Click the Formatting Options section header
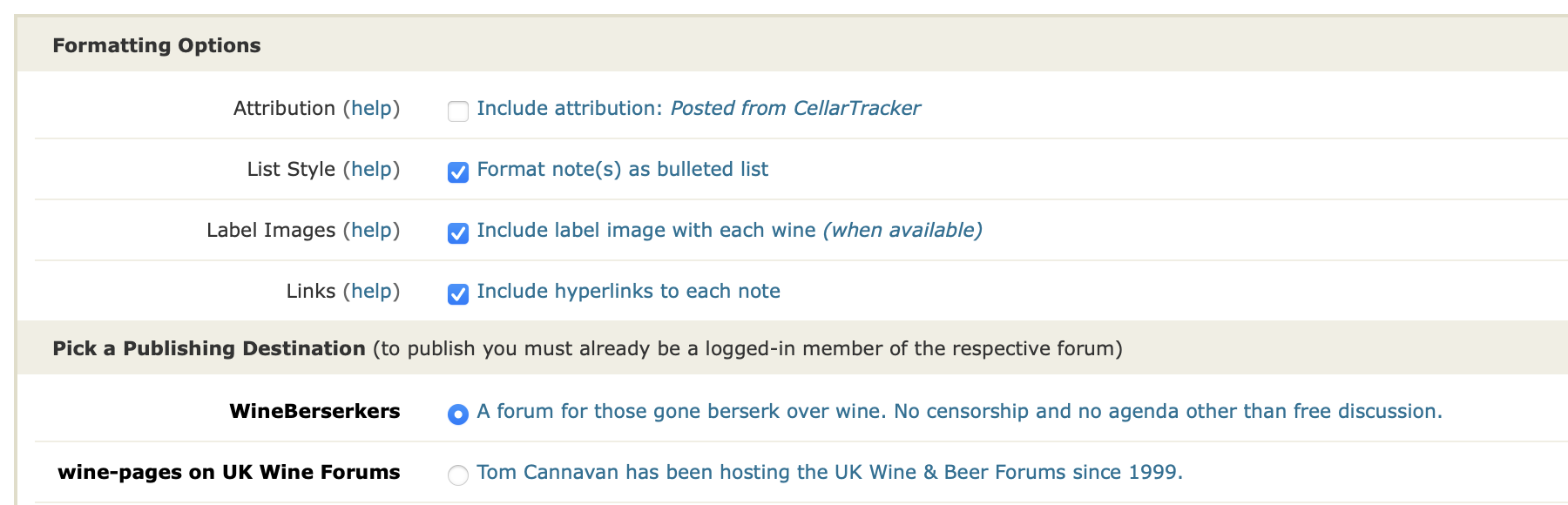This screenshot has width=1568, height=505. click(x=157, y=45)
